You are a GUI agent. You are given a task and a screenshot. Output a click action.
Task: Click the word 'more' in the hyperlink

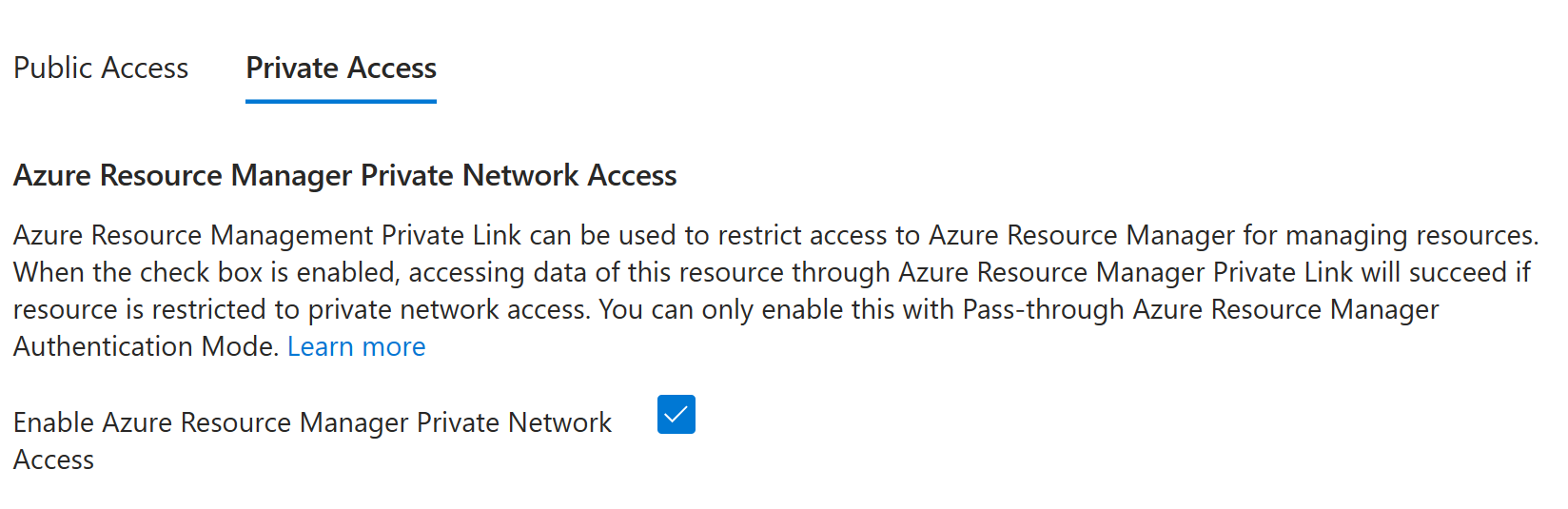click(x=394, y=346)
